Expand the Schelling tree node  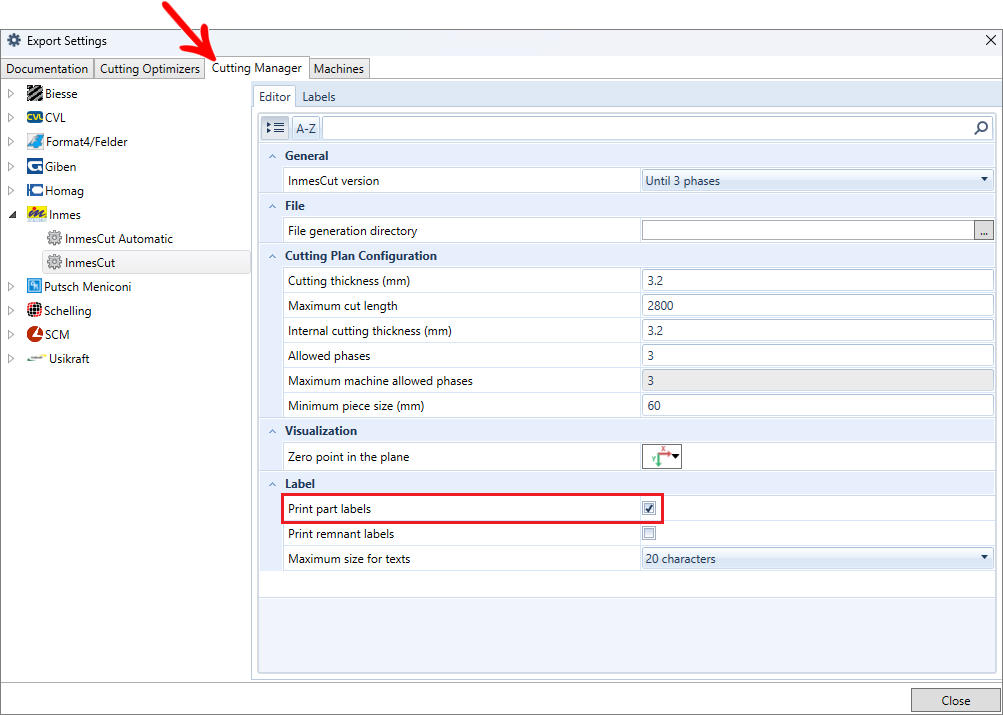tap(11, 311)
